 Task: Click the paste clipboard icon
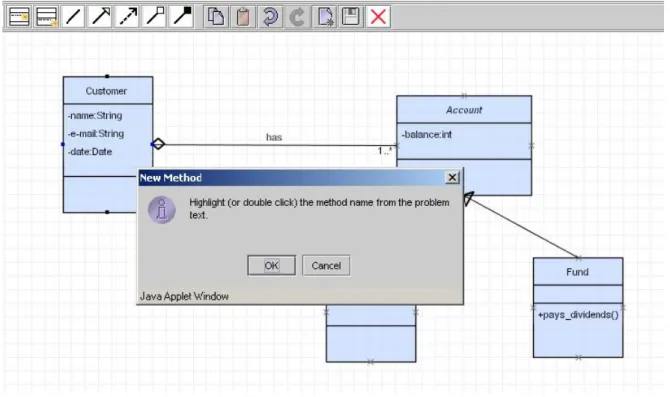point(243,17)
